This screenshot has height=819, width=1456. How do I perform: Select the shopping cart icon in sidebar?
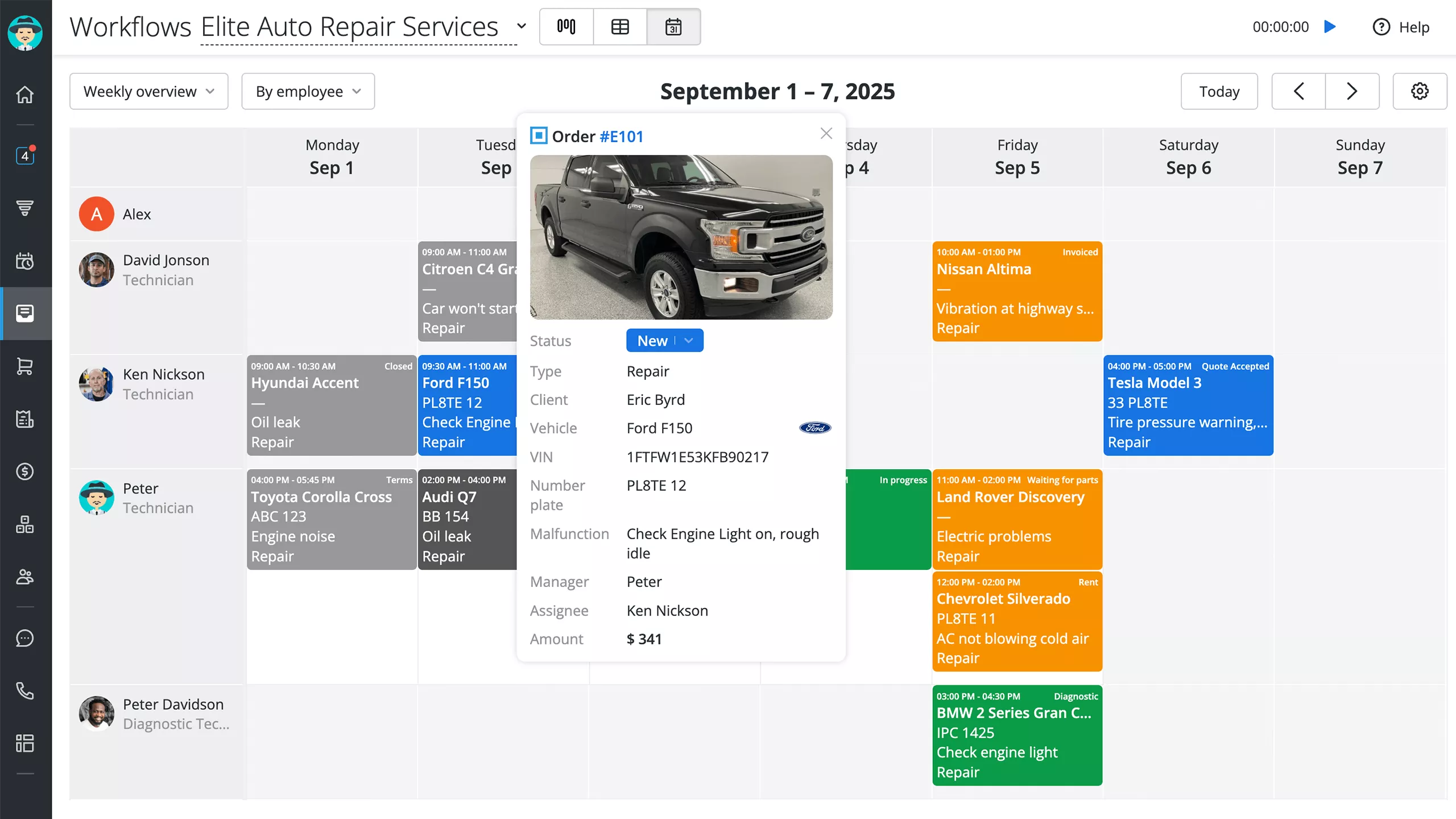pyautogui.click(x=24, y=367)
